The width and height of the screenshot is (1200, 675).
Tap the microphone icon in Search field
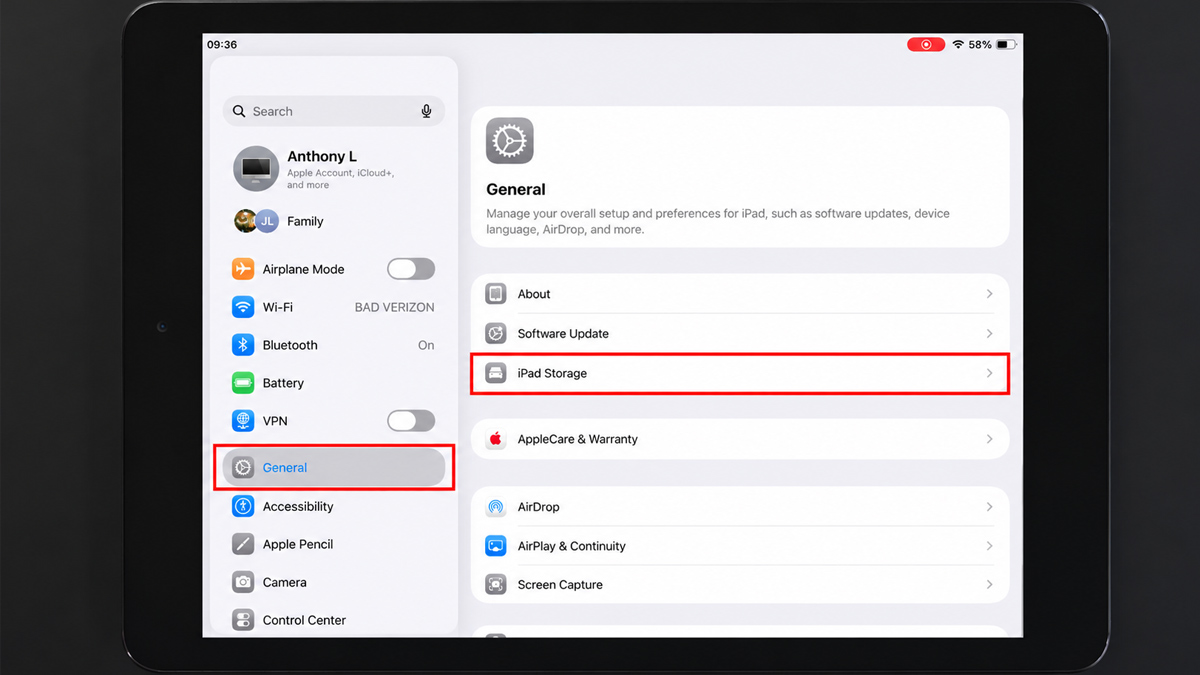(426, 111)
